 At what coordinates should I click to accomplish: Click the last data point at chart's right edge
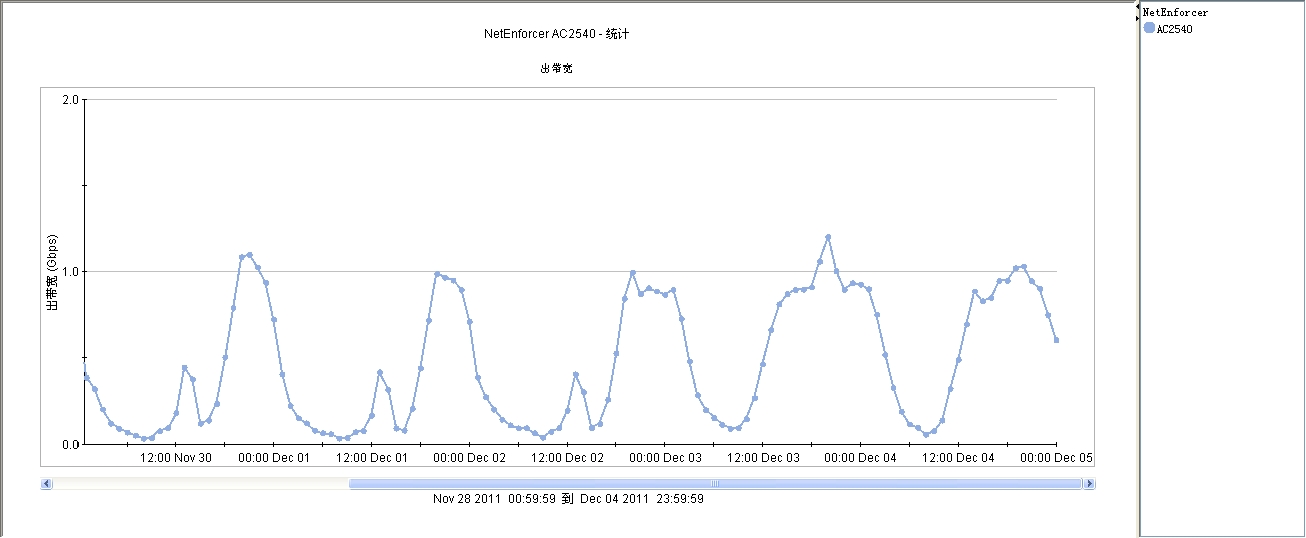pos(1056,340)
